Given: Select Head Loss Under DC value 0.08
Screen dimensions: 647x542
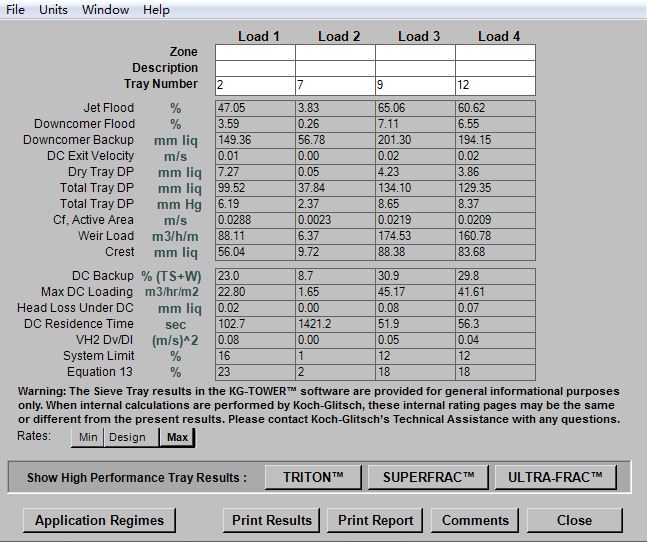Looking at the screenshot, I should (x=416, y=308).
